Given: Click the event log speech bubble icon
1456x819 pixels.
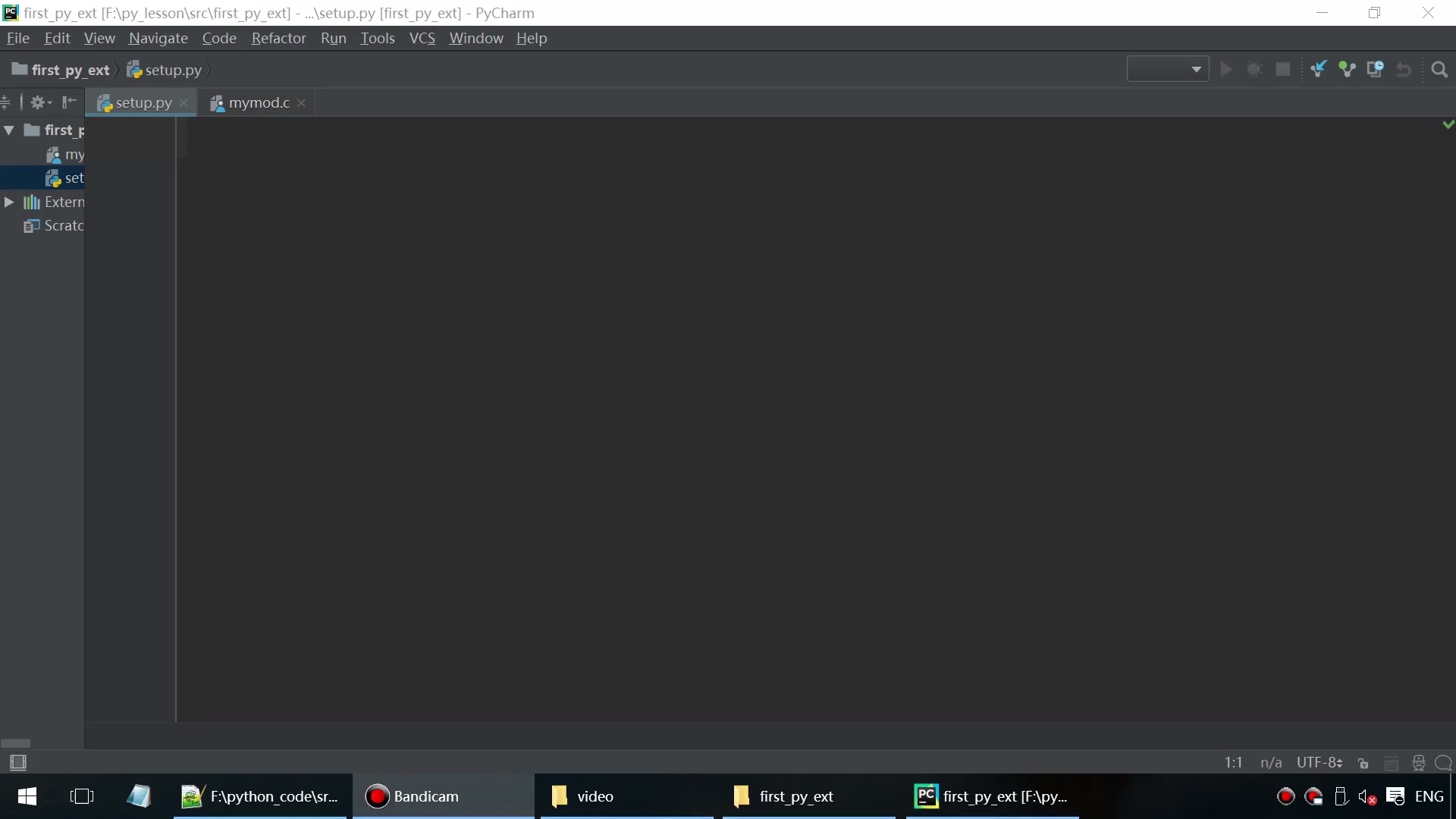Looking at the screenshot, I should click(1444, 763).
